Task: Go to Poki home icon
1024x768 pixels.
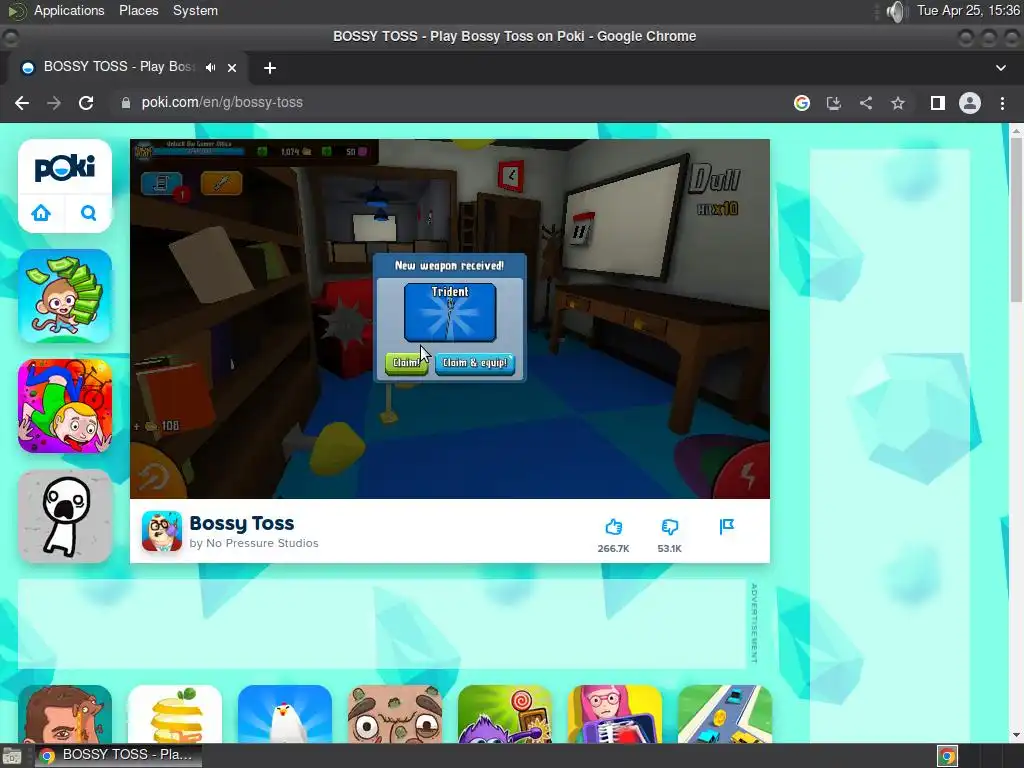Action: (x=41, y=213)
